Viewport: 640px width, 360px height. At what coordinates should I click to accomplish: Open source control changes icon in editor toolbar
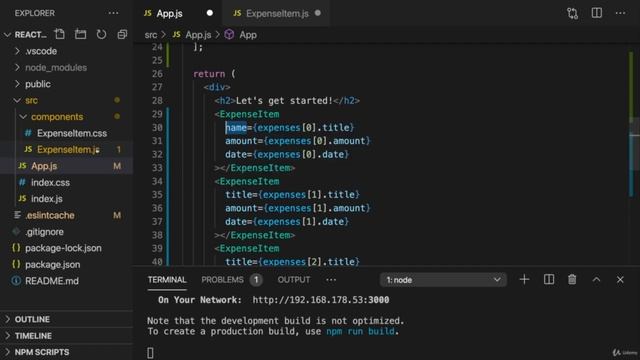pos(572,13)
